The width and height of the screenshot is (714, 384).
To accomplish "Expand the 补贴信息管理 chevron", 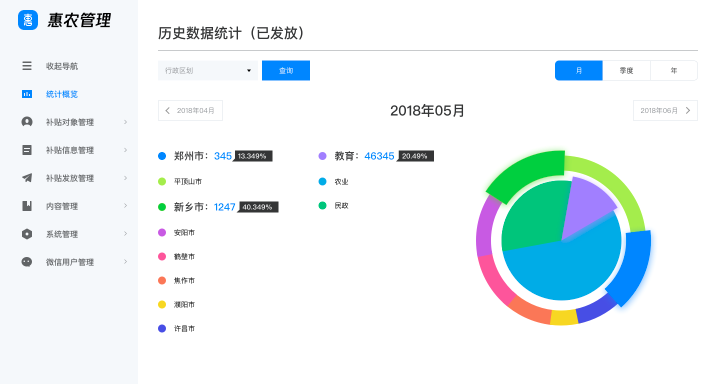I will pos(125,150).
